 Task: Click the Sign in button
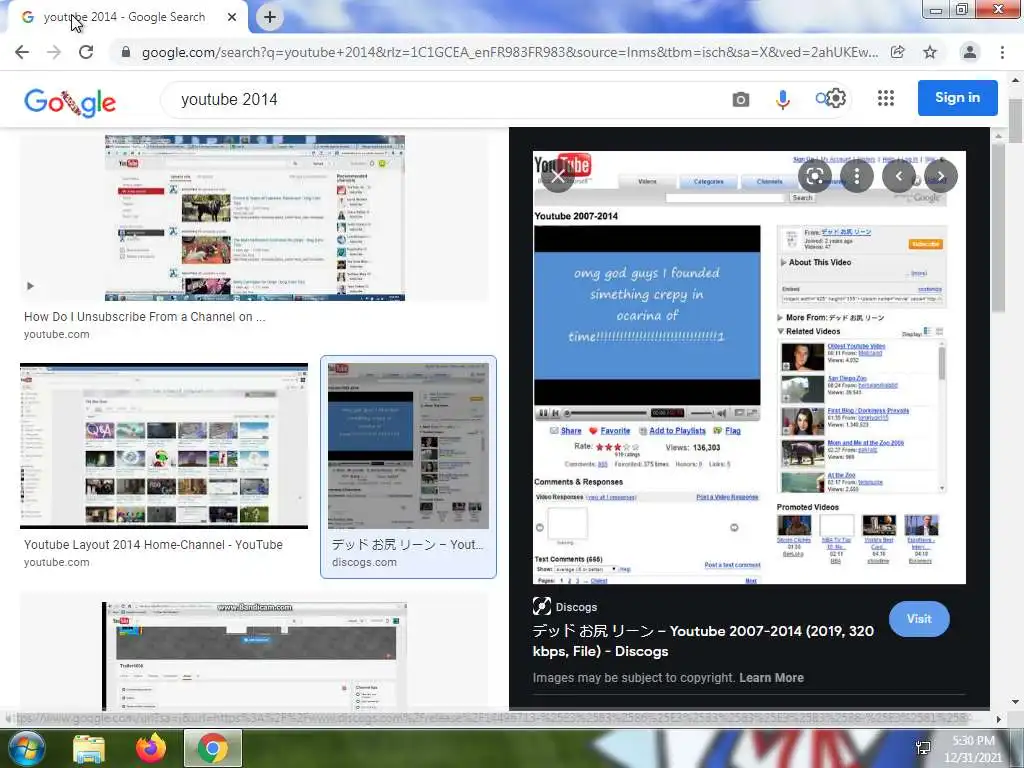(957, 98)
